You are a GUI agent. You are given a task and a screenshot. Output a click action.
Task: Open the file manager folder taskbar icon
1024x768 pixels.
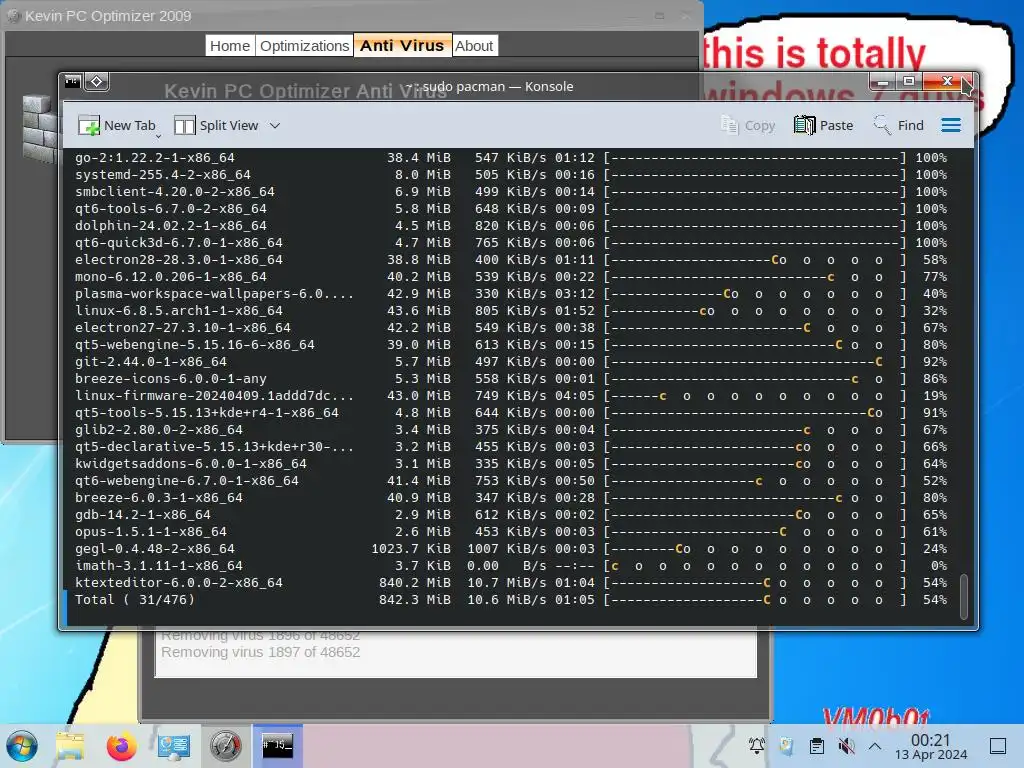coord(70,746)
